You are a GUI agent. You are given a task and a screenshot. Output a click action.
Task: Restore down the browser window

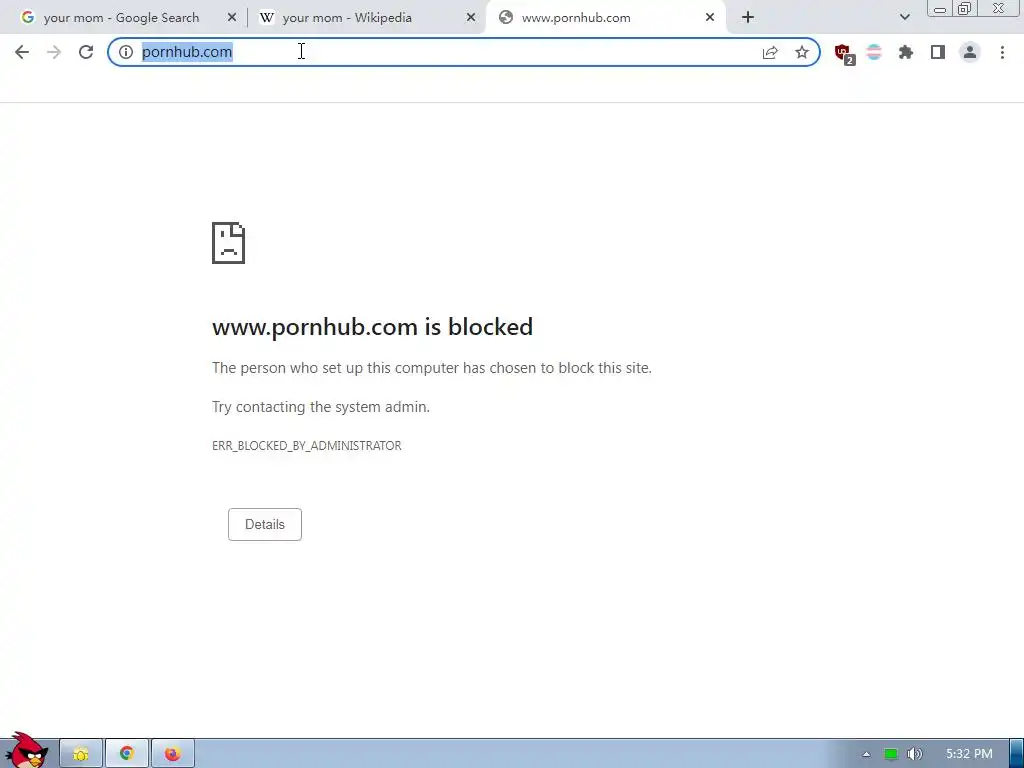click(965, 8)
